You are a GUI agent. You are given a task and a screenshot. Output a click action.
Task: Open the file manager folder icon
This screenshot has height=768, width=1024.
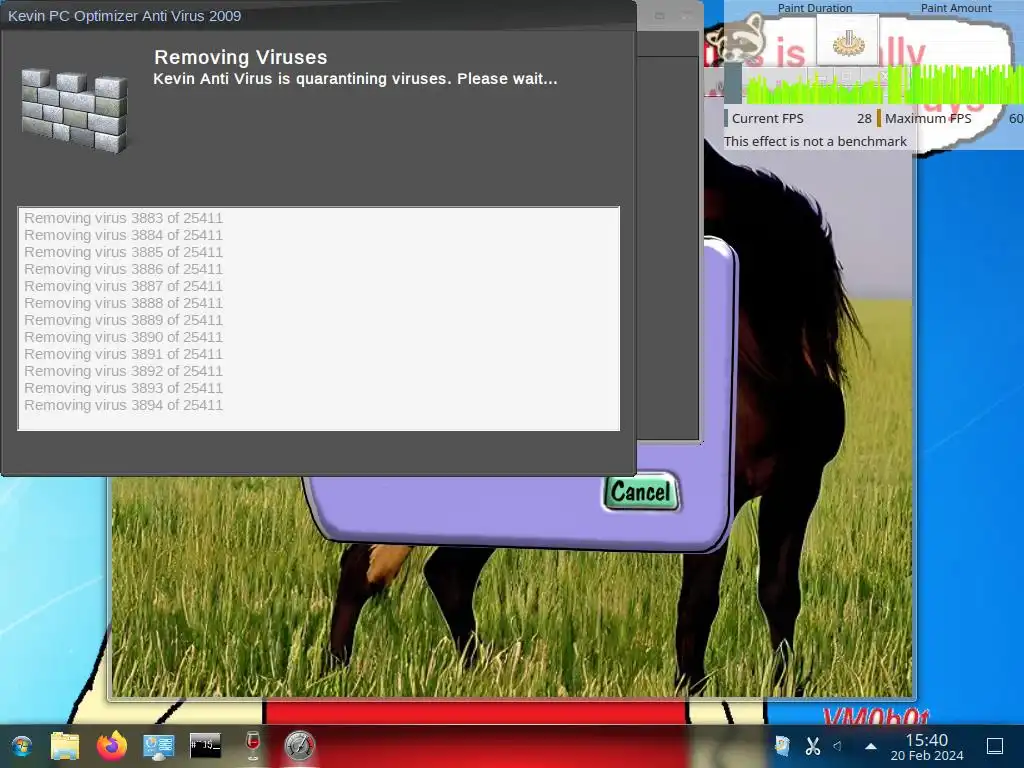65,746
